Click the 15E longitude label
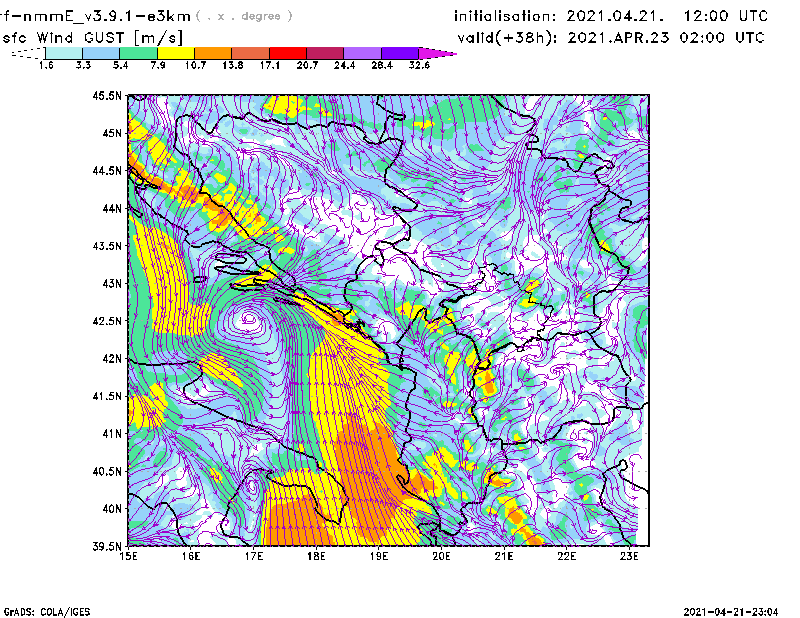Viewport: 800px width, 618px height. point(128,556)
